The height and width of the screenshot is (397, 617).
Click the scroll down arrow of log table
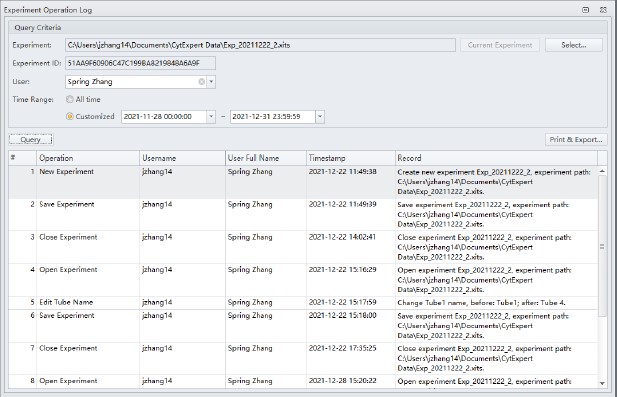(x=602, y=383)
